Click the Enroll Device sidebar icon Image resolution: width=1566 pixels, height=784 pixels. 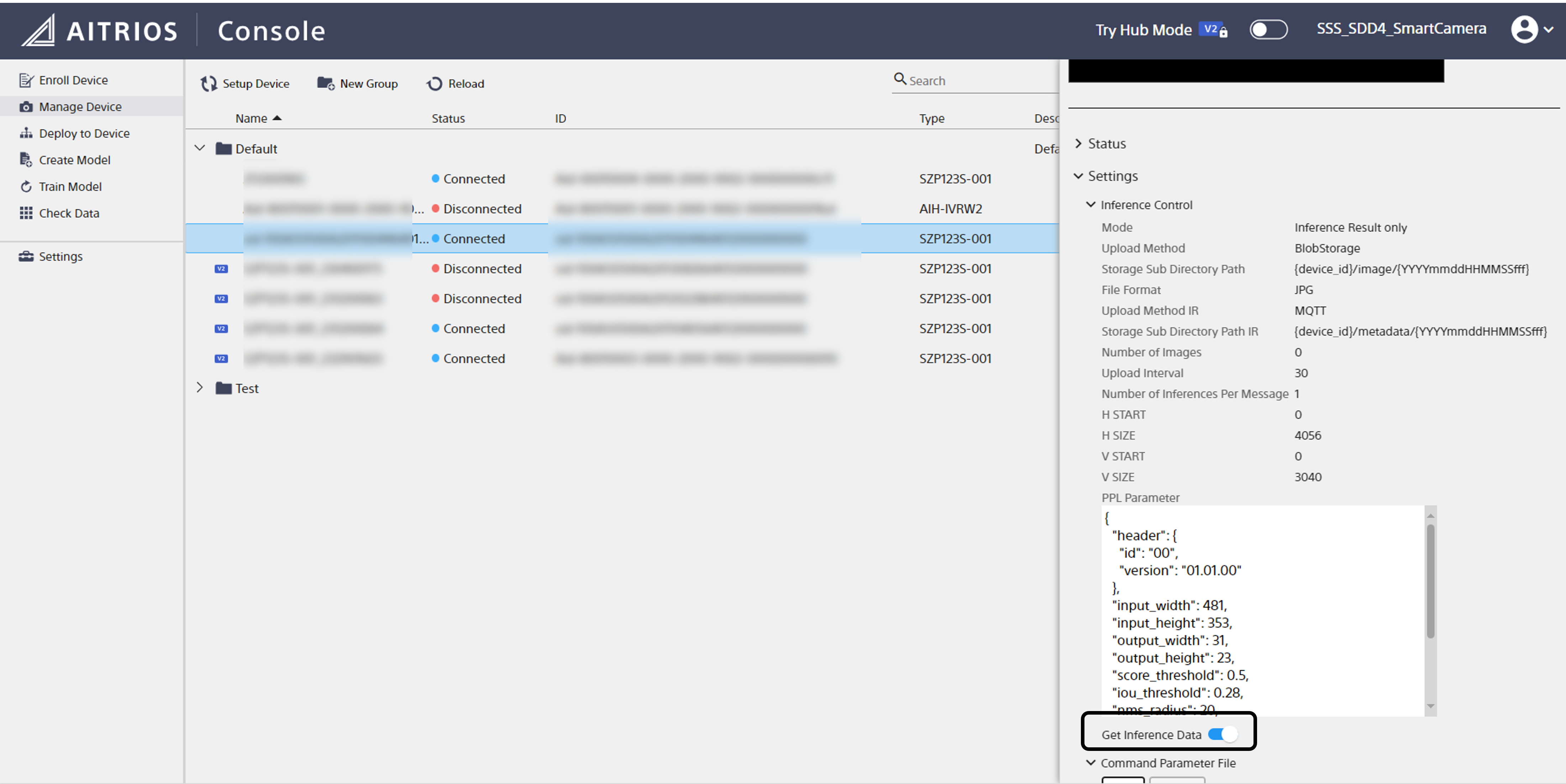pyautogui.click(x=26, y=80)
